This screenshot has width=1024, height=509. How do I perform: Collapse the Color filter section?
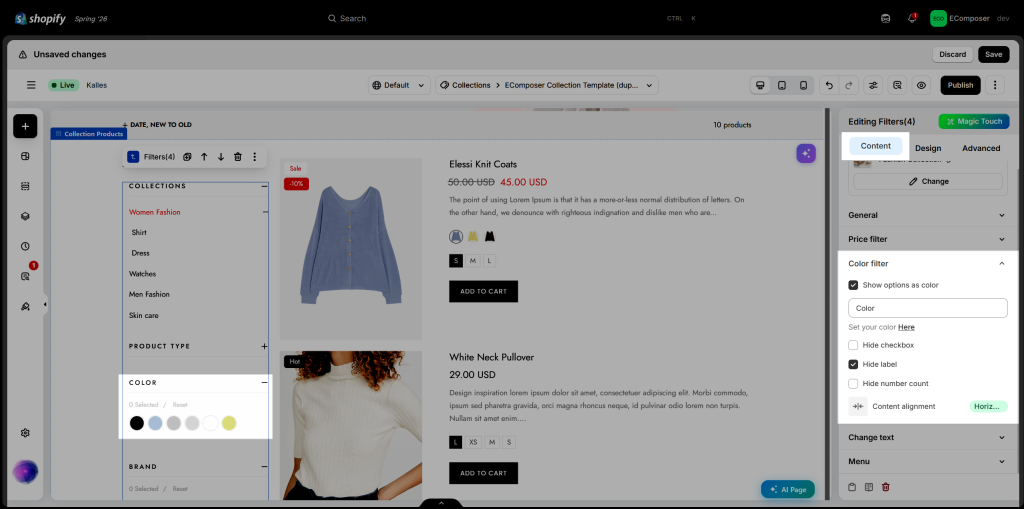[x=927, y=263]
